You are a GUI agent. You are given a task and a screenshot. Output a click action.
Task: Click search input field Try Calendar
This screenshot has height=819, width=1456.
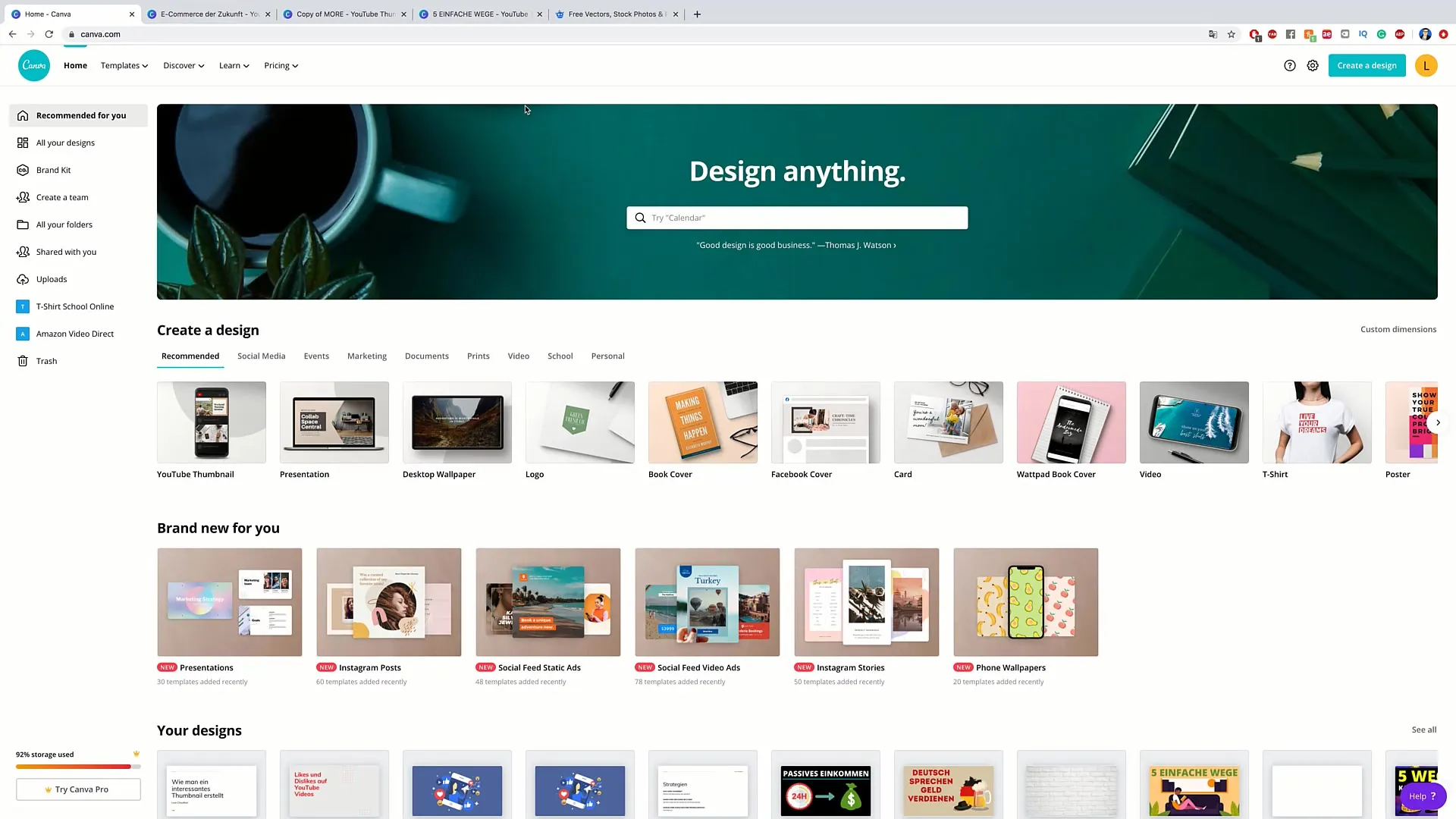[797, 217]
